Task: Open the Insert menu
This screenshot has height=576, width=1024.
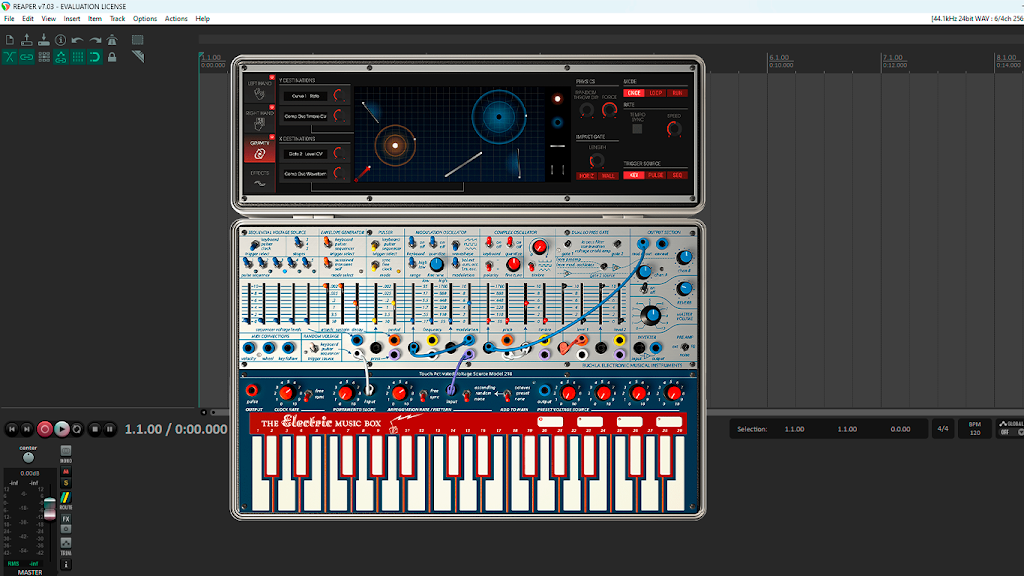Action: pos(72,19)
